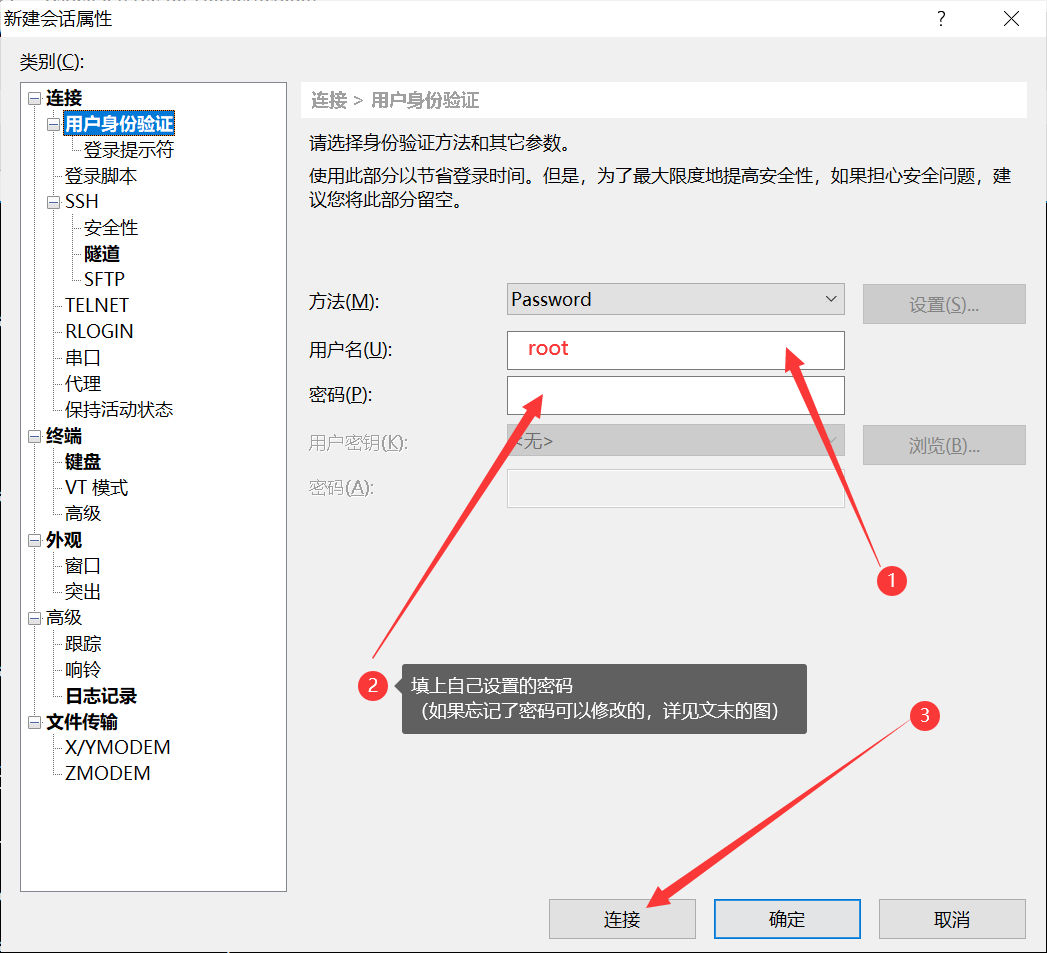Select the 连接 root category
1047x953 pixels.
point(63,98)
